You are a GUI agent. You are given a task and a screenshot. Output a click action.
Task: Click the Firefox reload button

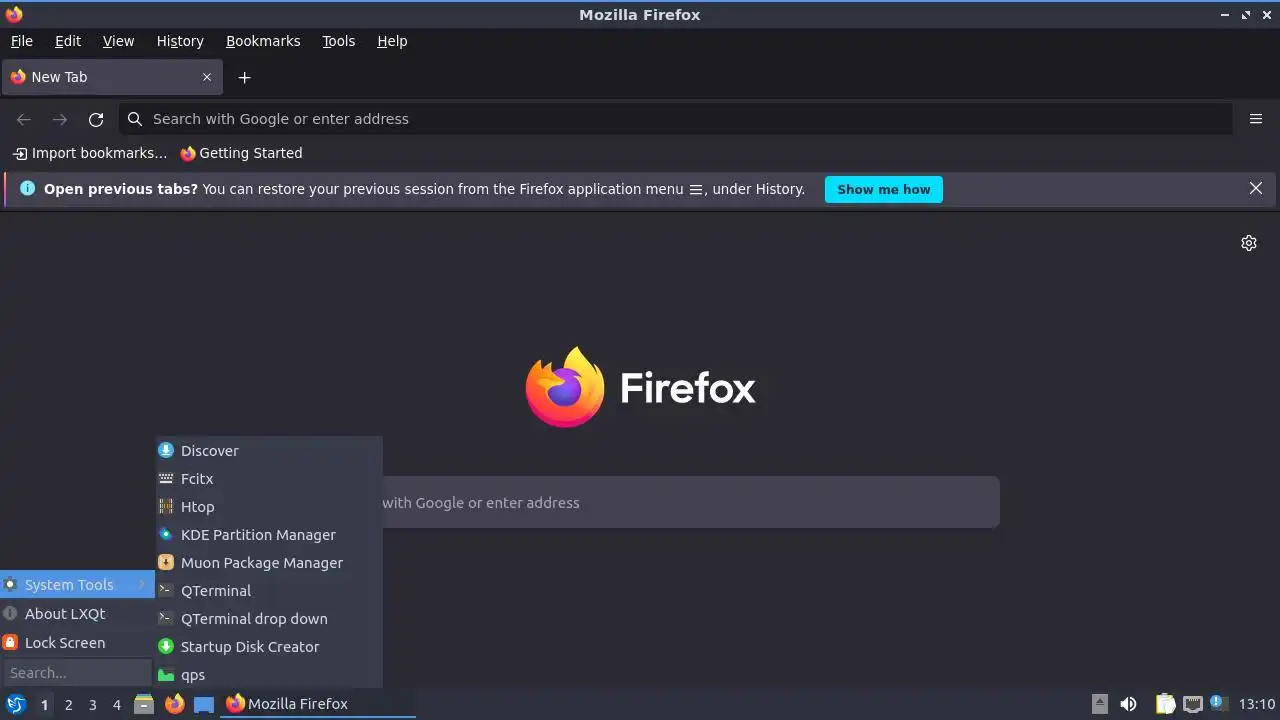(x=96, y=119)
